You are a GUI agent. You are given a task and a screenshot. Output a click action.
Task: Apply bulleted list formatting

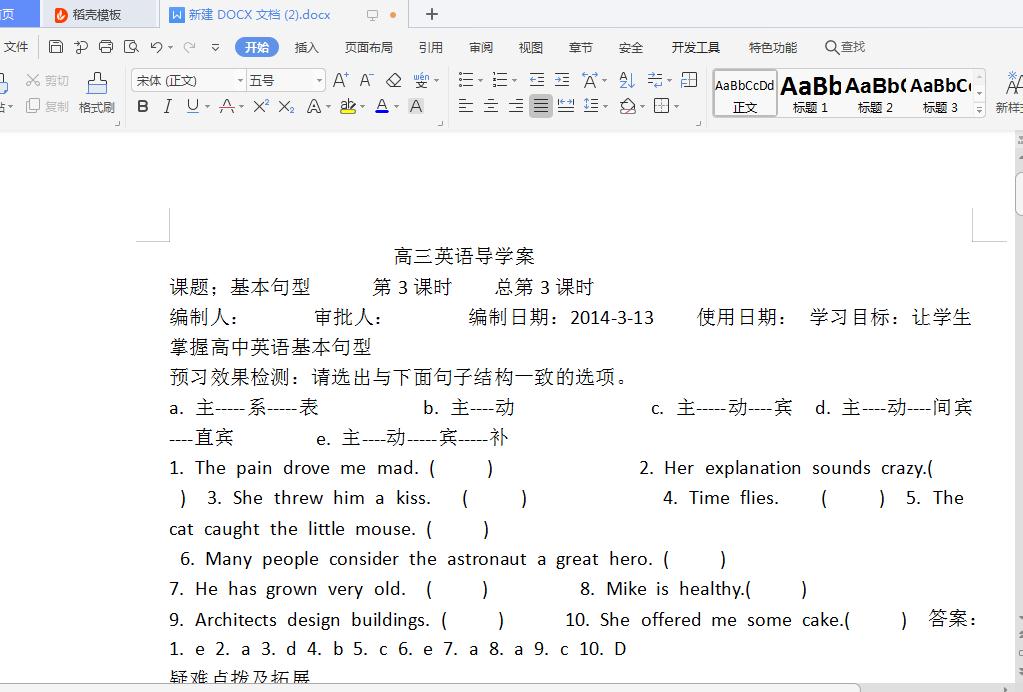466,80
